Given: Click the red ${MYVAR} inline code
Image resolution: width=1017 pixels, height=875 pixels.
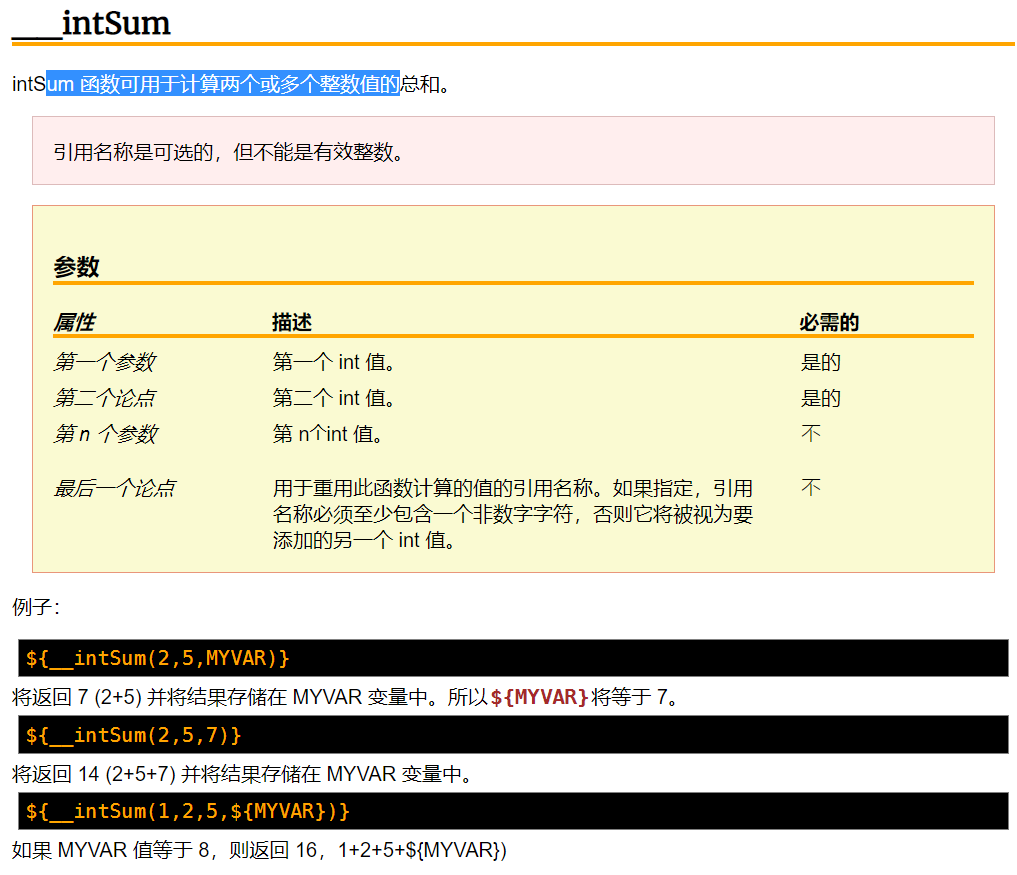Looking at the screenshot, I should tap(539, 698).
